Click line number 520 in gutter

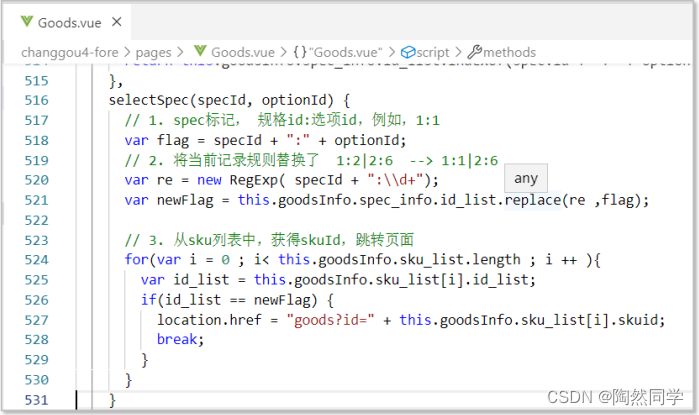click(37, 180)
